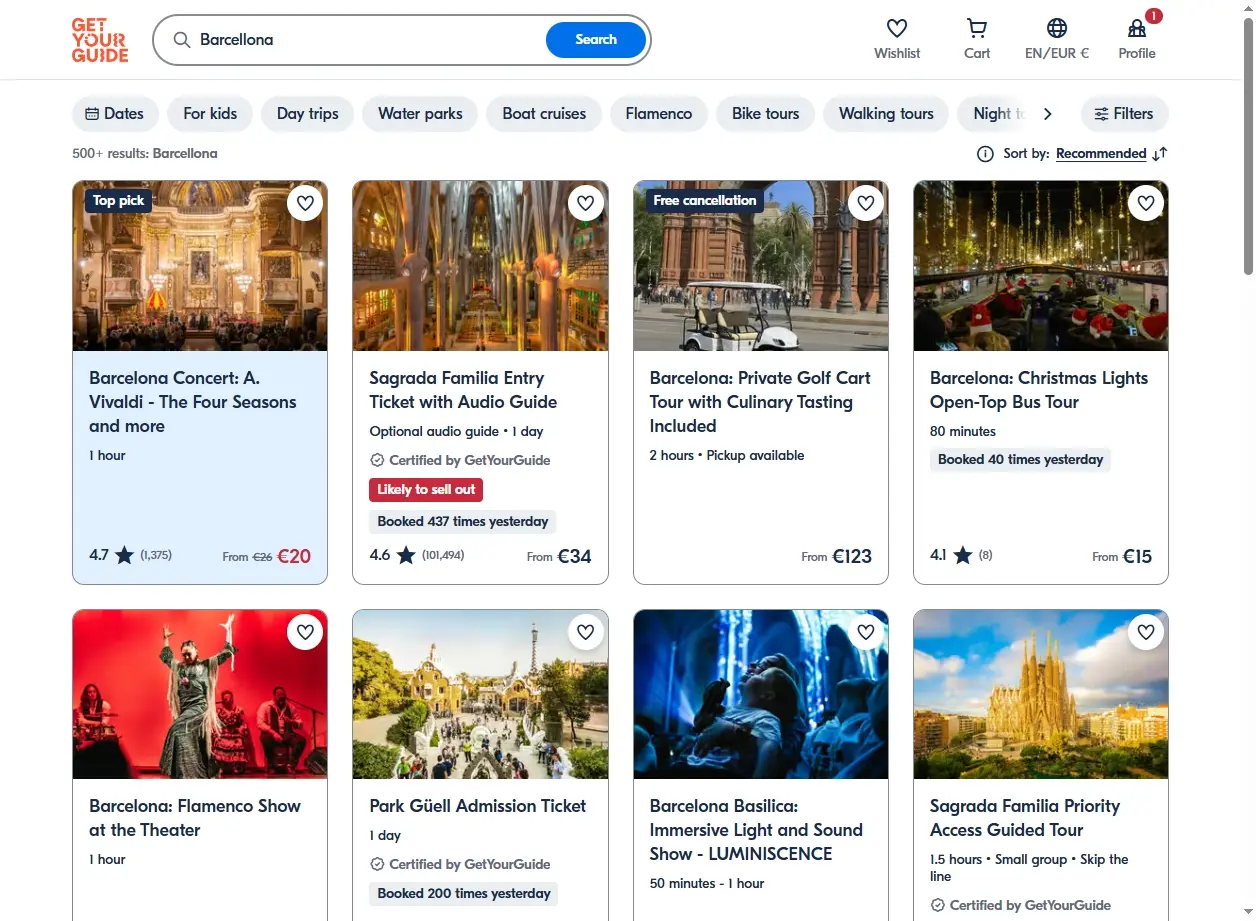Click the Top pick badge
This screenshot has height=921, width=1256.
click(118, 201)
